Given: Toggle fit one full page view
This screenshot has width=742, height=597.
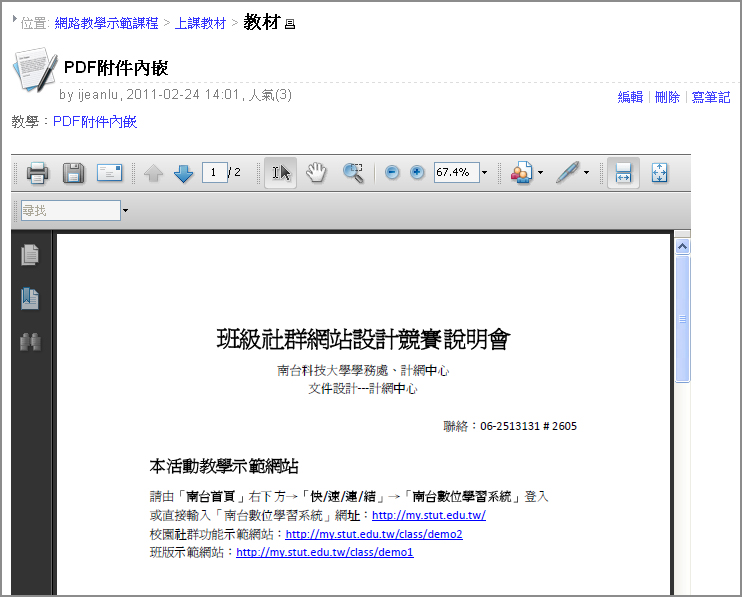Looking at the screenshot, I should click(x=659, y=173).
